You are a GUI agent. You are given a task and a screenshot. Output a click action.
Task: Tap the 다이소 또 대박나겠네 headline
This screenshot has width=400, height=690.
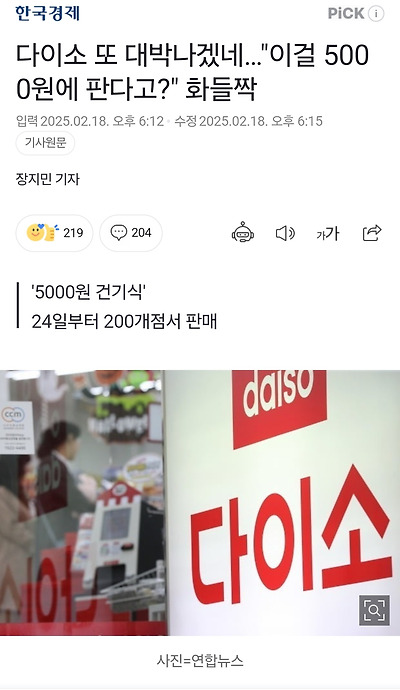click(192, 72)
